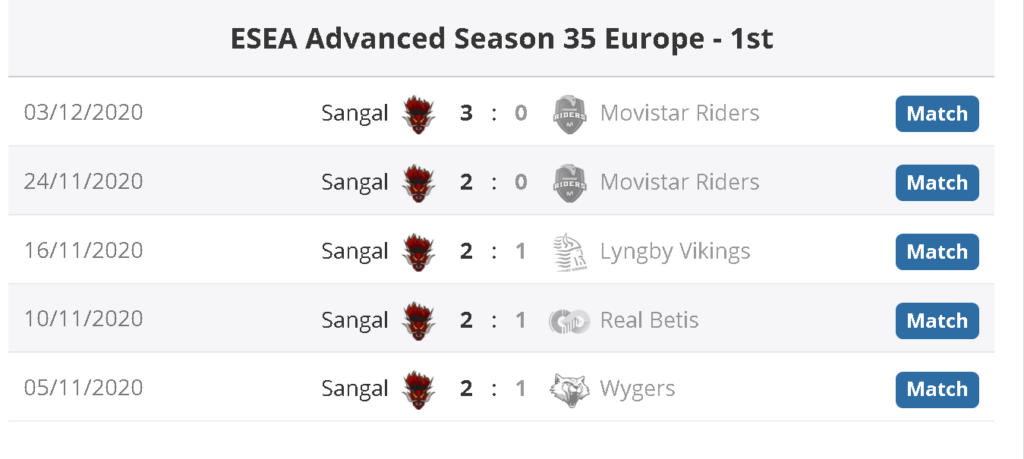Open the Wygers team name link
Image resolution: width=1024 pixels, height=459 pixels.
(x=637, y=388)
